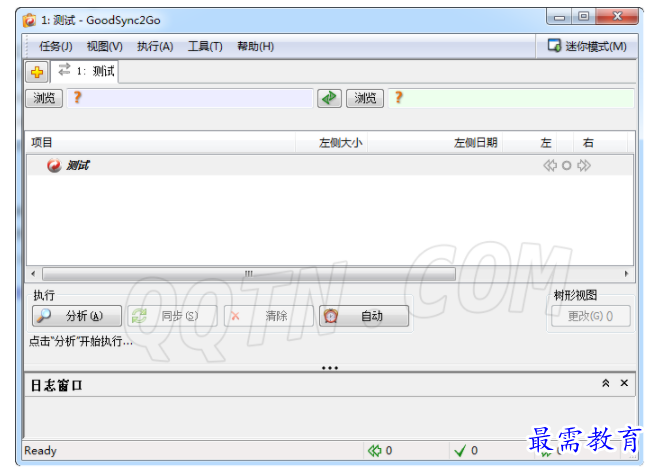Collapse the 日志窗口 with double chevron
The height and width of the screenshot is (471, 650).
[x=606, y=383]
